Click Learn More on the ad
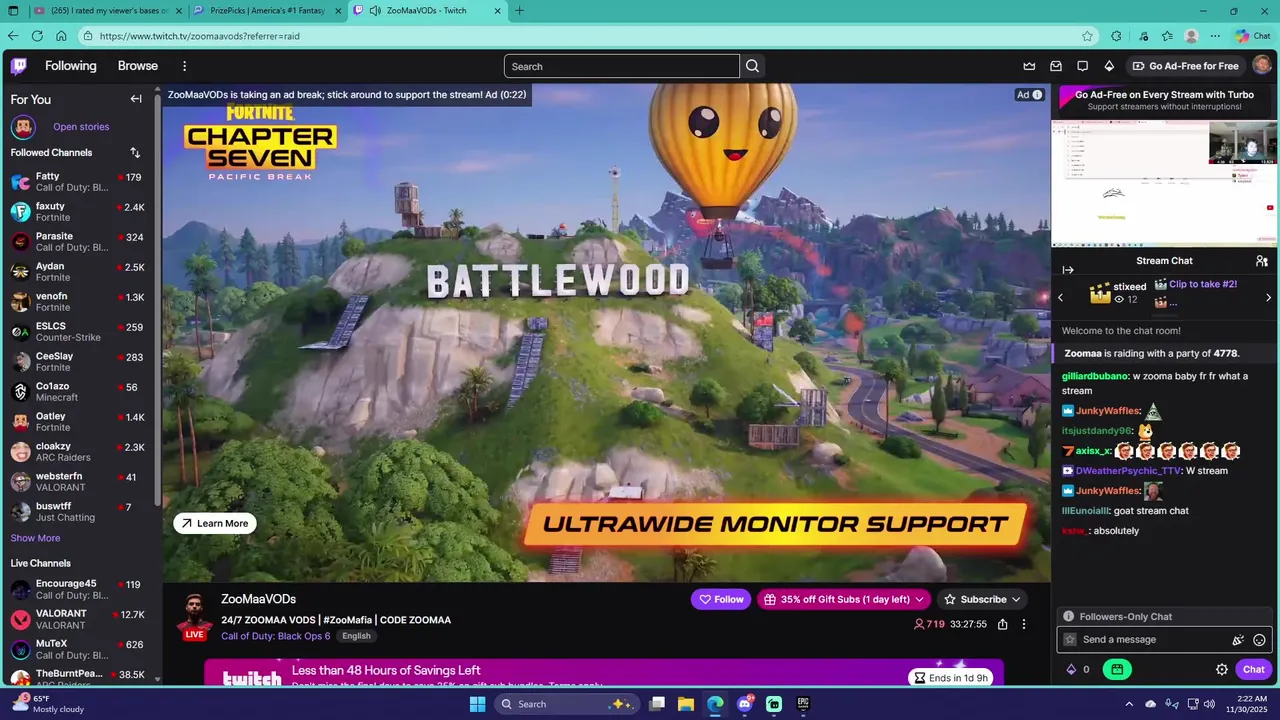 (x=215, y=523)
